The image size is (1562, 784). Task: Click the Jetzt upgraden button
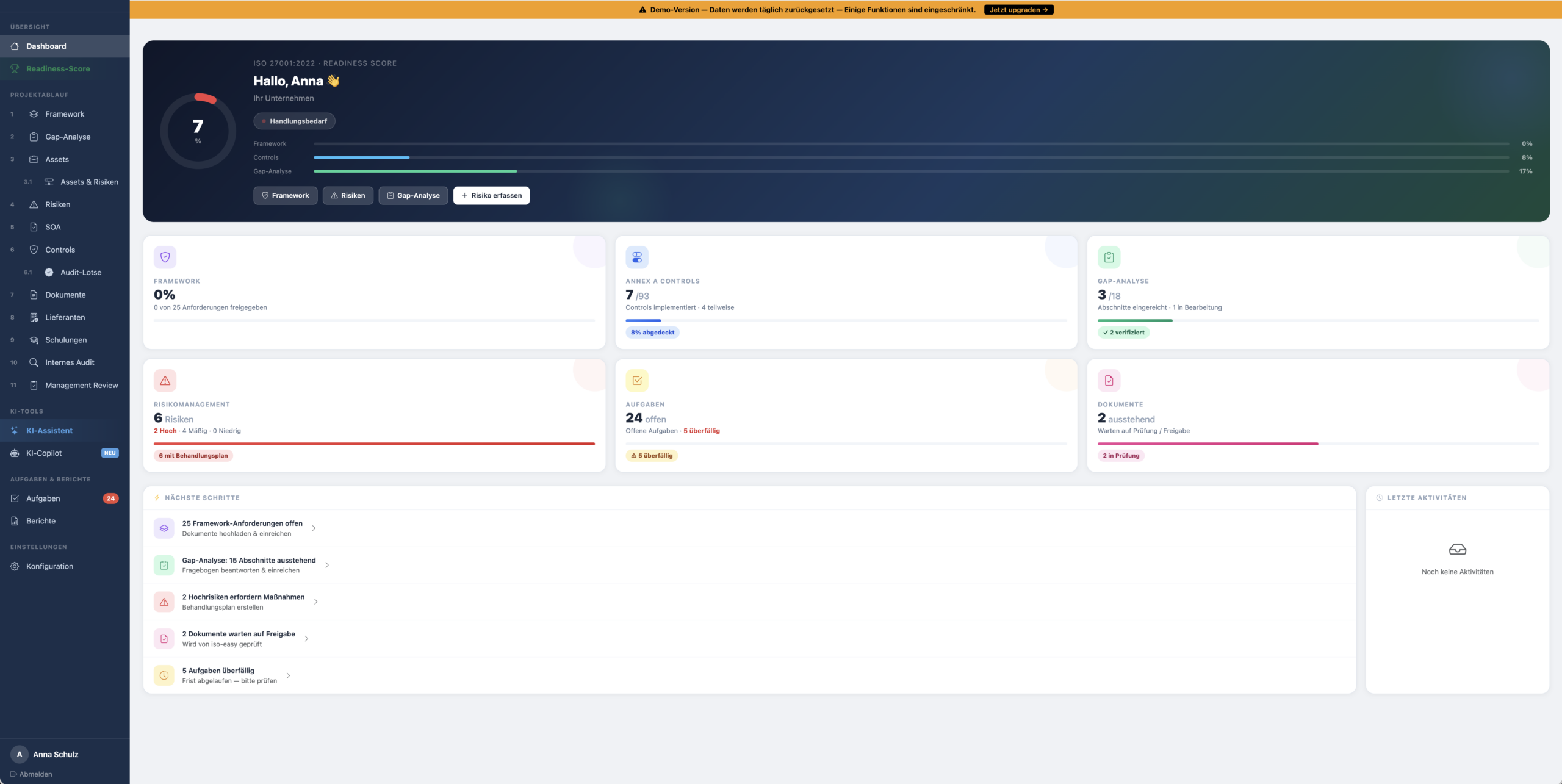click(1018, 9)
